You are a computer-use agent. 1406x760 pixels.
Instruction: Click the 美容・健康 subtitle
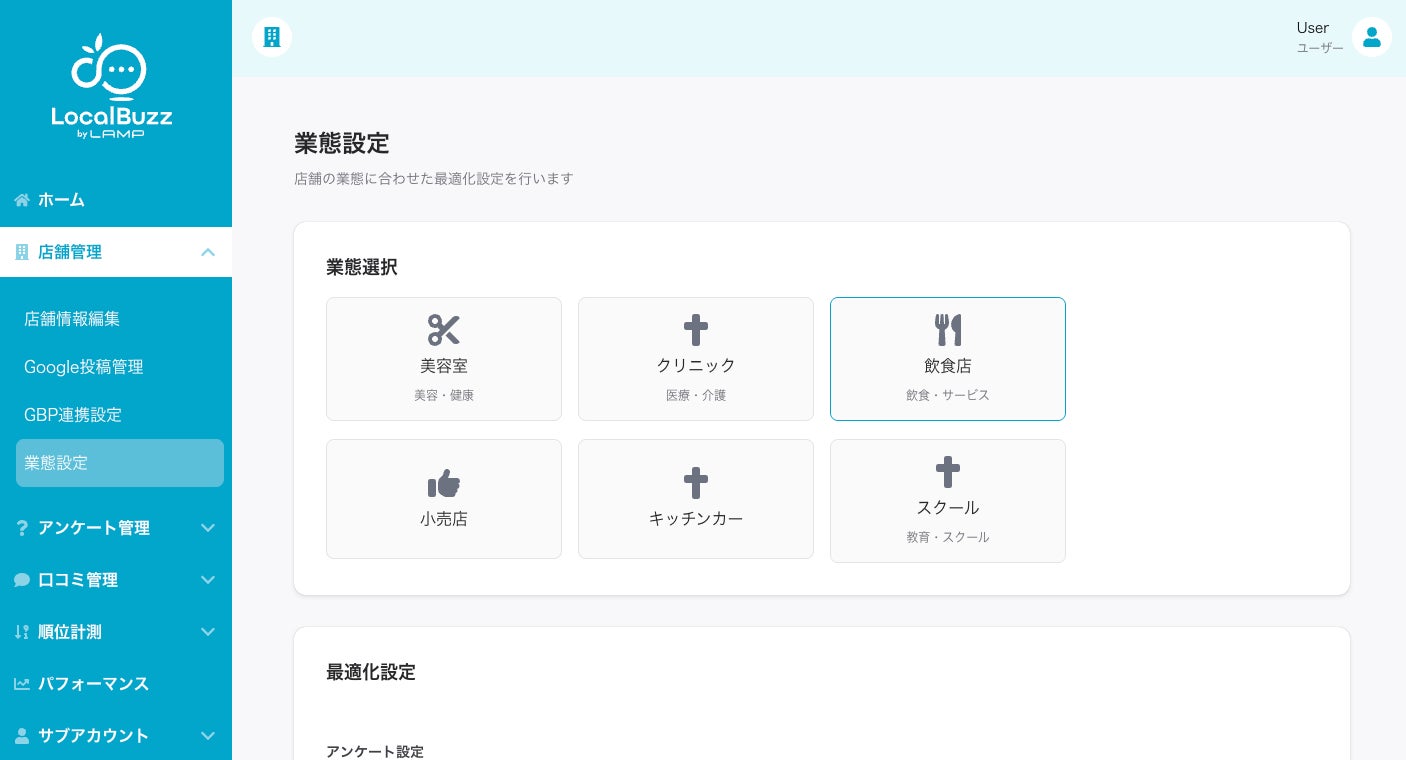(x=444, y=395)
